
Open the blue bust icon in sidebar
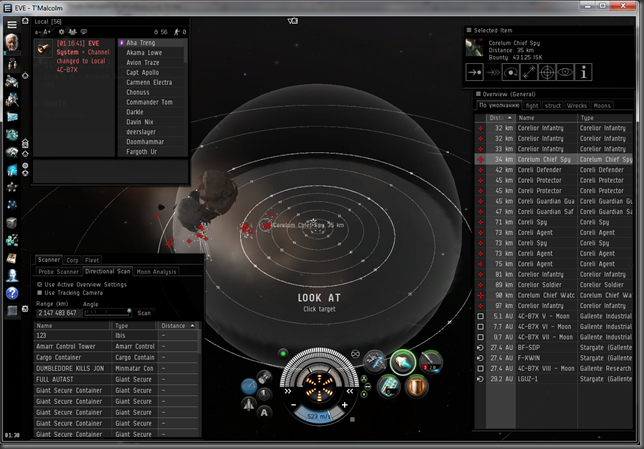[x=12, y=275]
